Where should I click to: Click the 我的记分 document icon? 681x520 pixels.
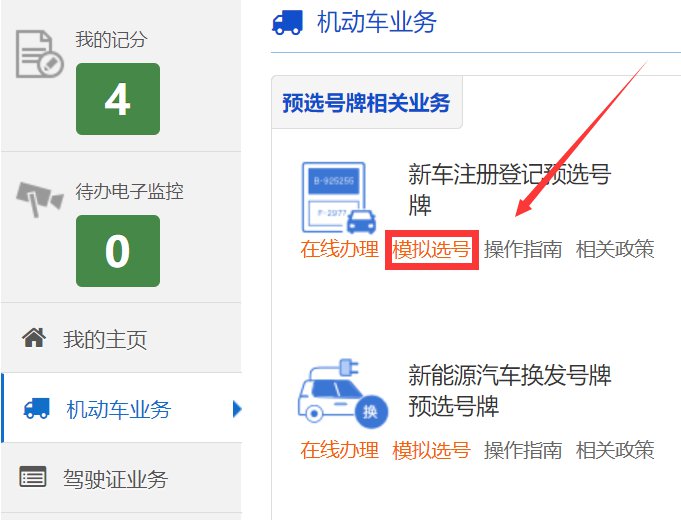[x=40, y=54]
